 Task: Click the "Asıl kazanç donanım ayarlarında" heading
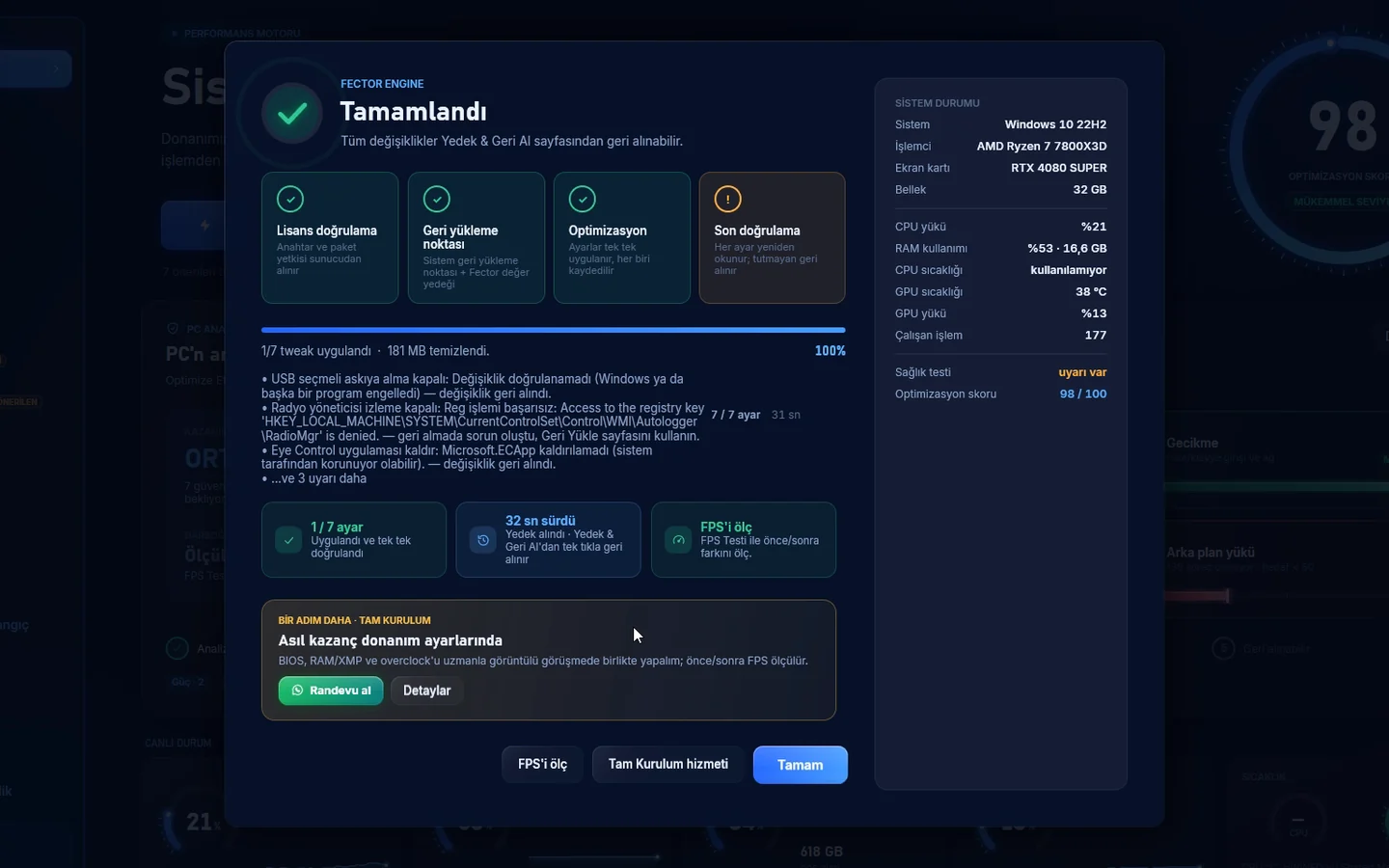click(x=391, y=640)
